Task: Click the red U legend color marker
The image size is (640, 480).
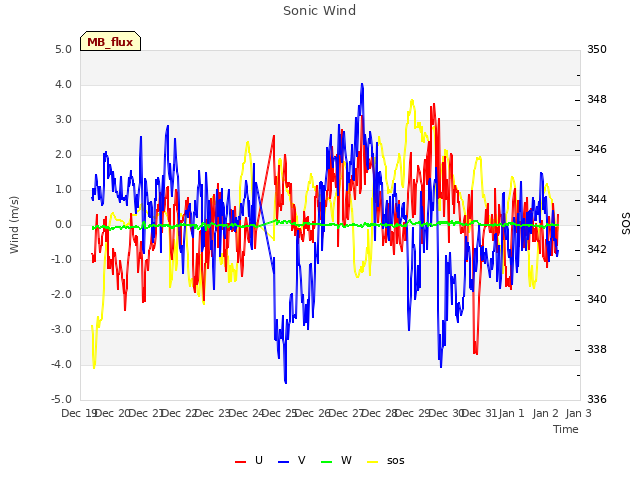Action: (x=240, y=462)
